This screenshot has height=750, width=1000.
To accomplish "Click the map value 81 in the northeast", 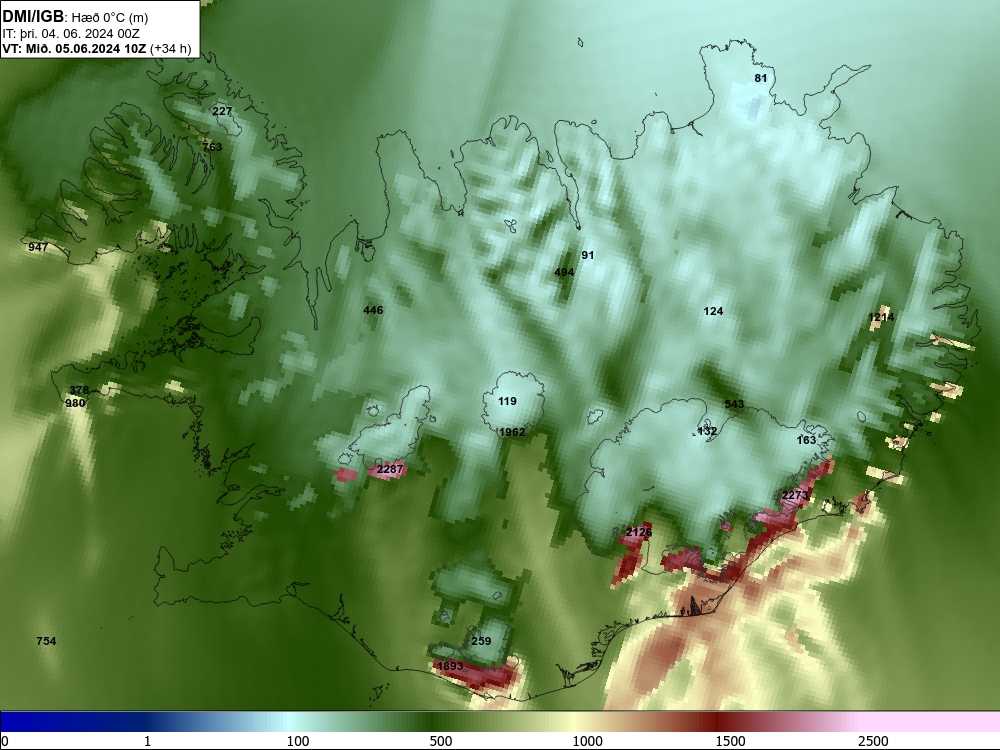I will 761,78.
